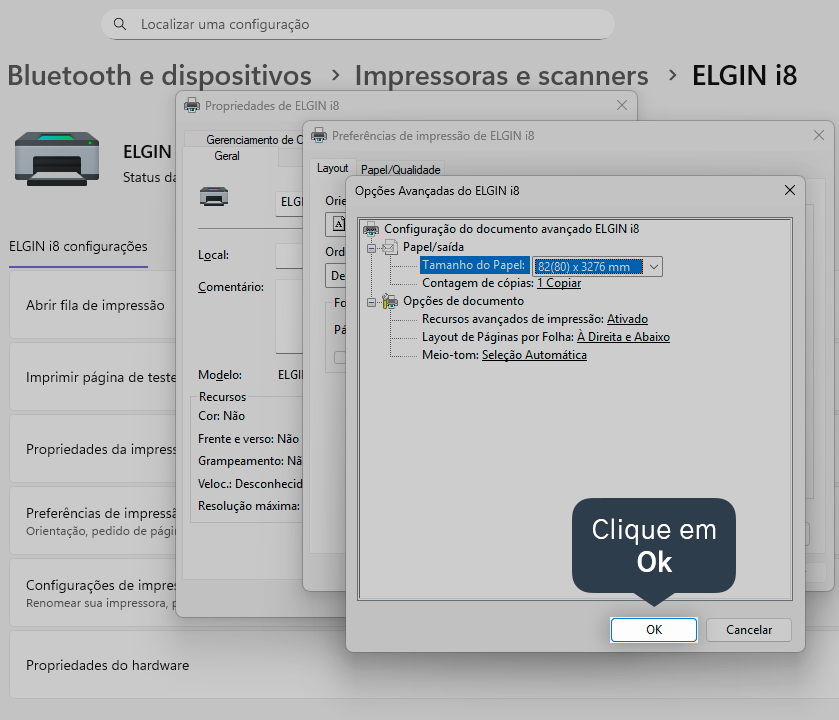The width and height of the screenshot is (839, 720).
Task: Select the Recursos avançados de impressão row label
Action: coord(513,319)
